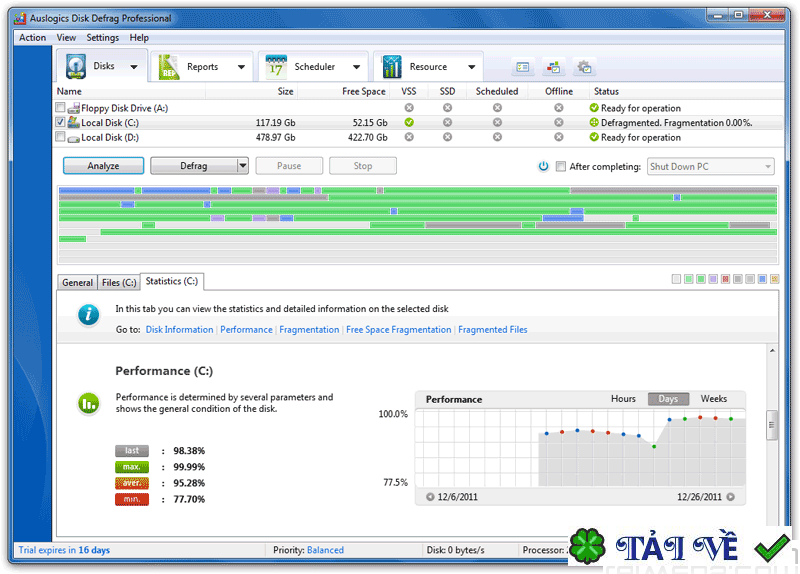
Task: Open the Resource dropdown arrow
Action: (x=471, y=67)
